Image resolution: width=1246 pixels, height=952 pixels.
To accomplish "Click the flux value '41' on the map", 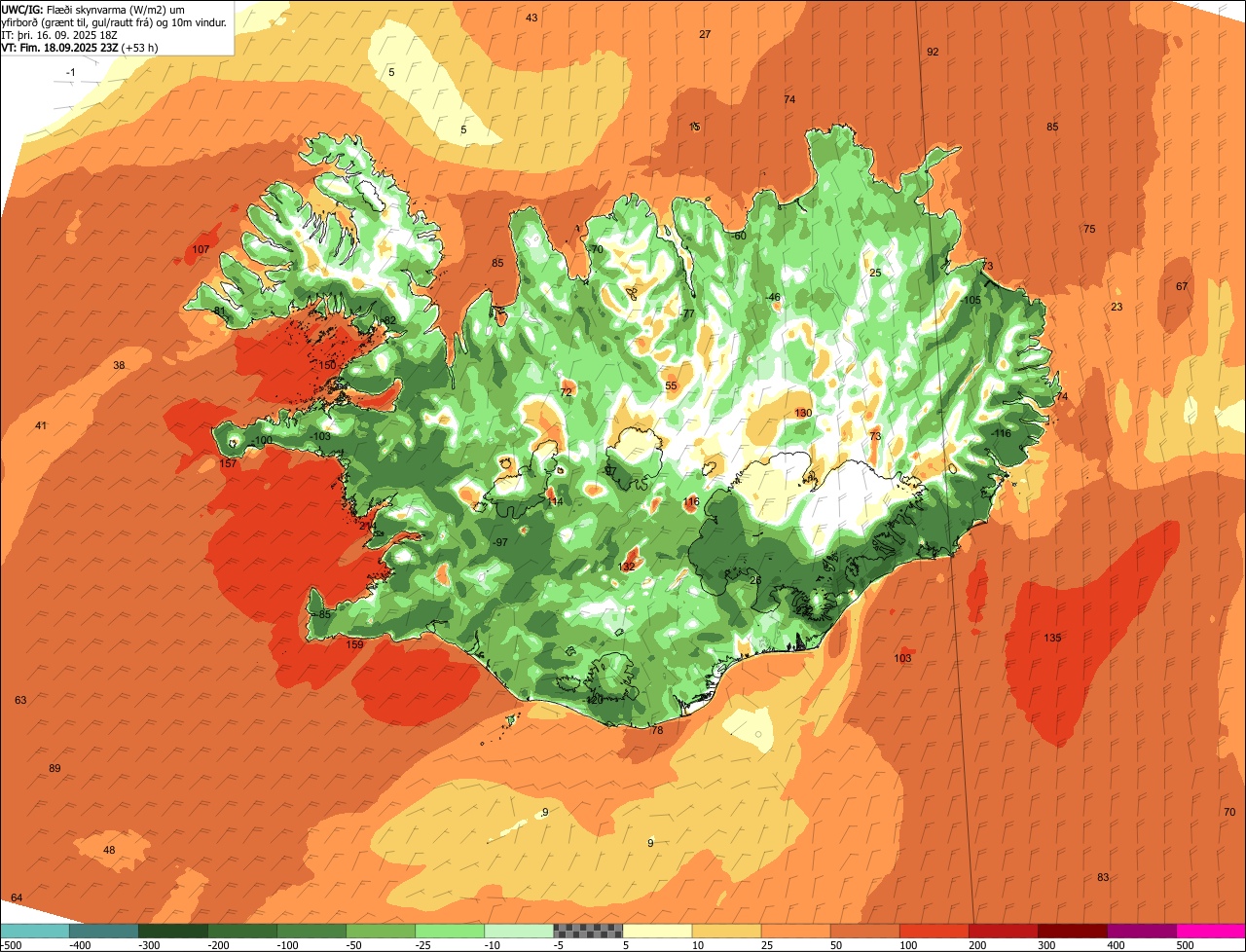I will [41, 425].
